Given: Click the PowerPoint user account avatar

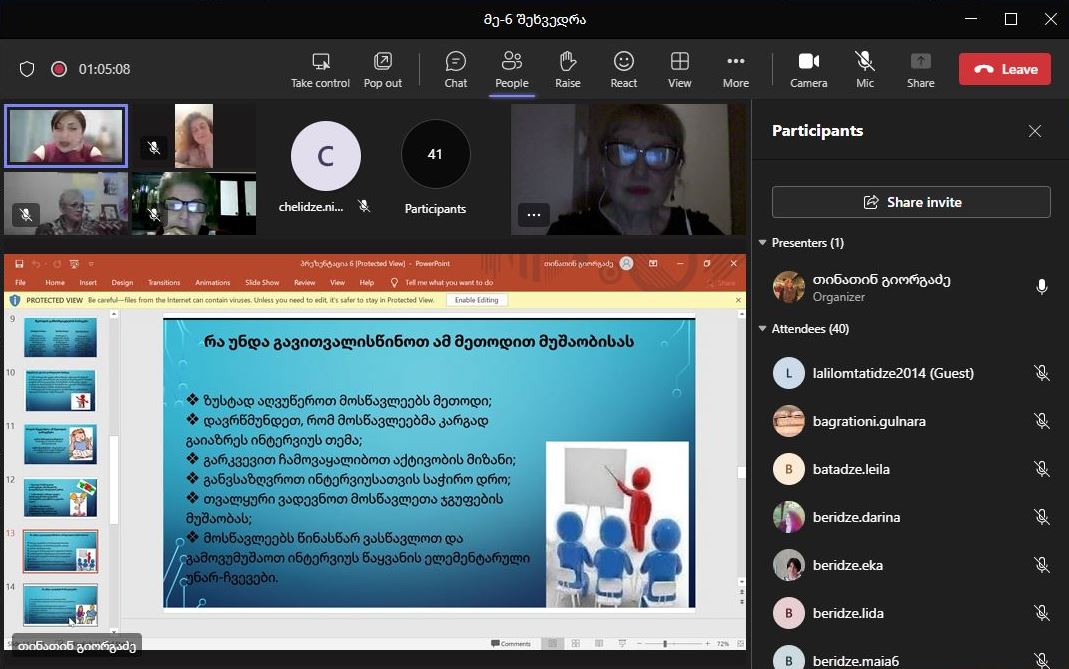Looking at the screenshot, I should (627, 263).
